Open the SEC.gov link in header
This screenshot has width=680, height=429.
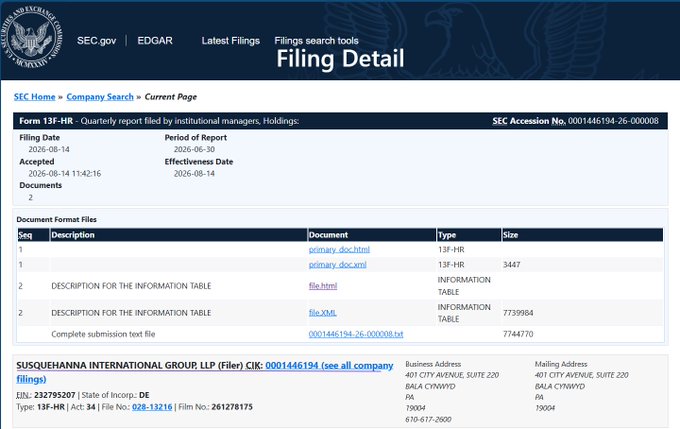click(96, 41)
